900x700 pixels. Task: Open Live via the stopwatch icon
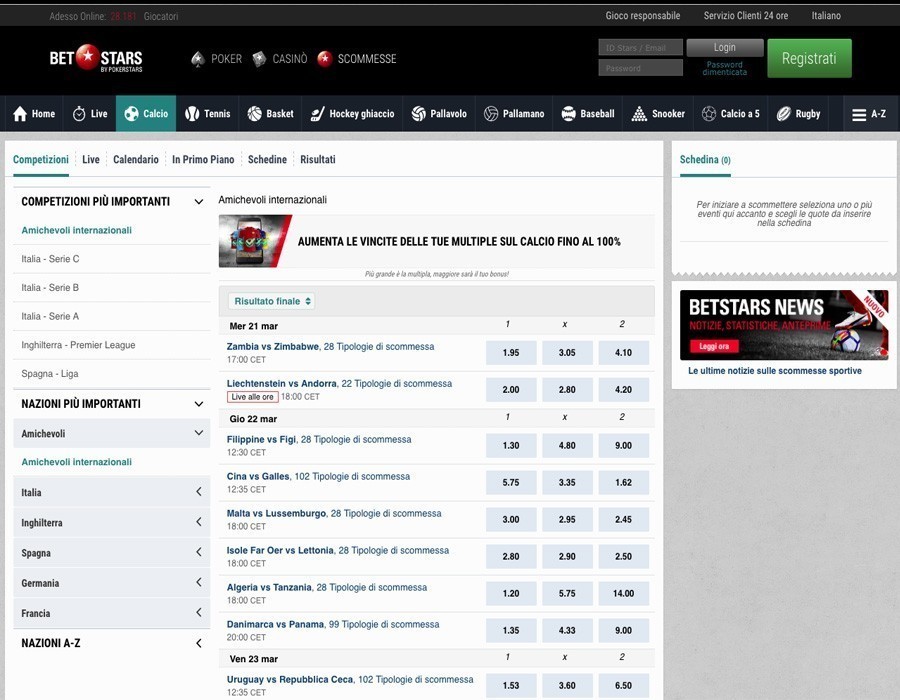79,114
